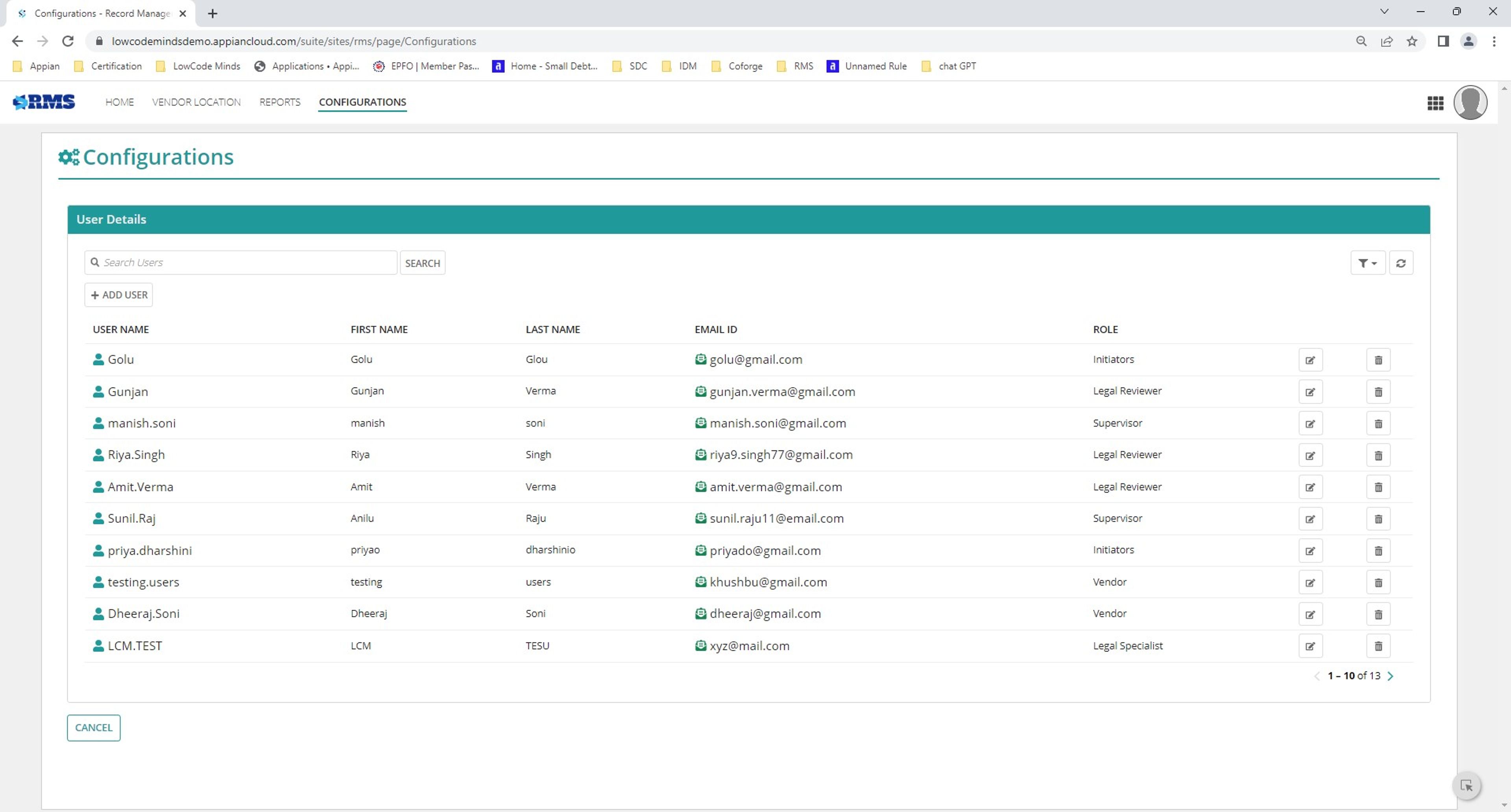Delete the Gunjan user row

point(1378,391)
